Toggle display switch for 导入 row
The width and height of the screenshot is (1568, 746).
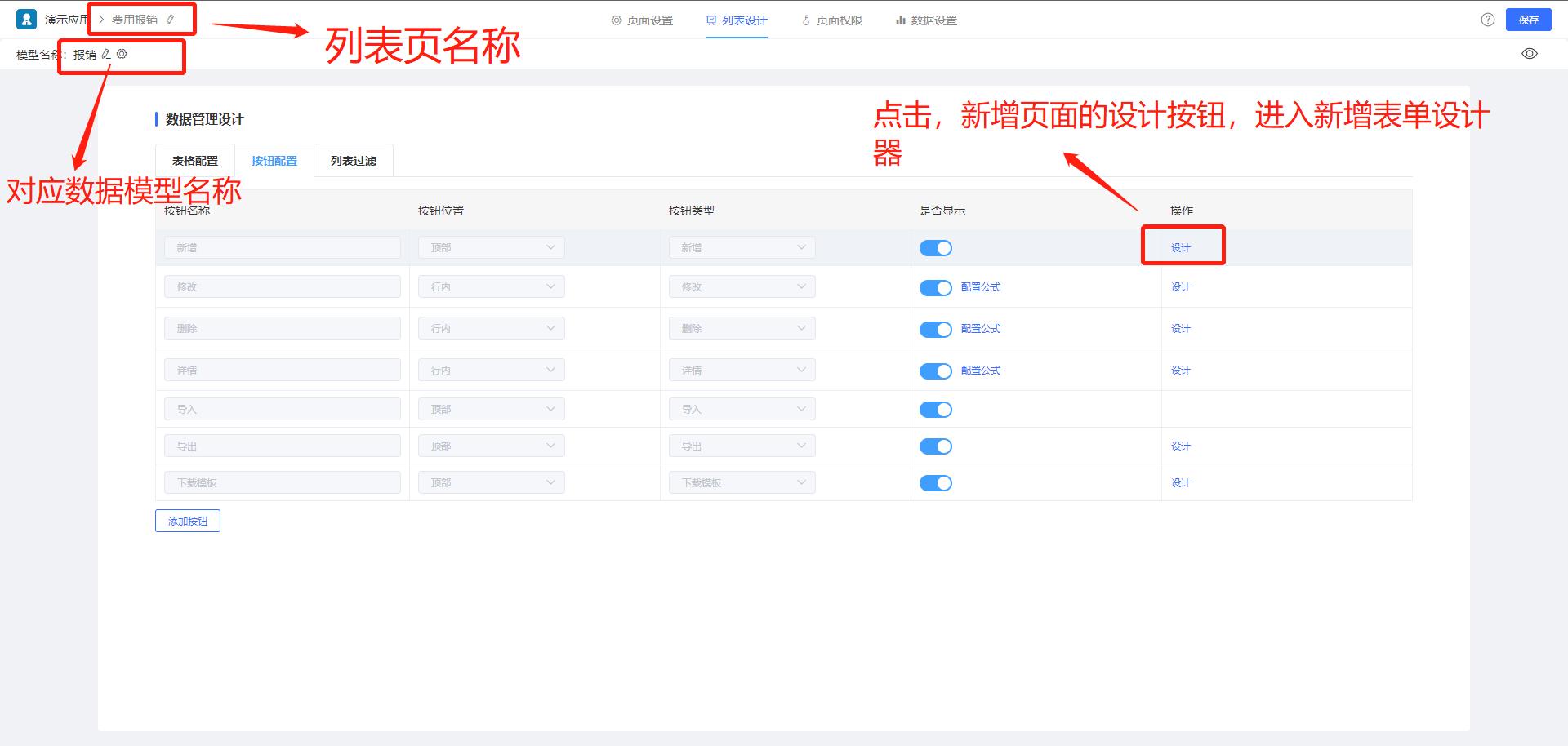tap(936, 410)
